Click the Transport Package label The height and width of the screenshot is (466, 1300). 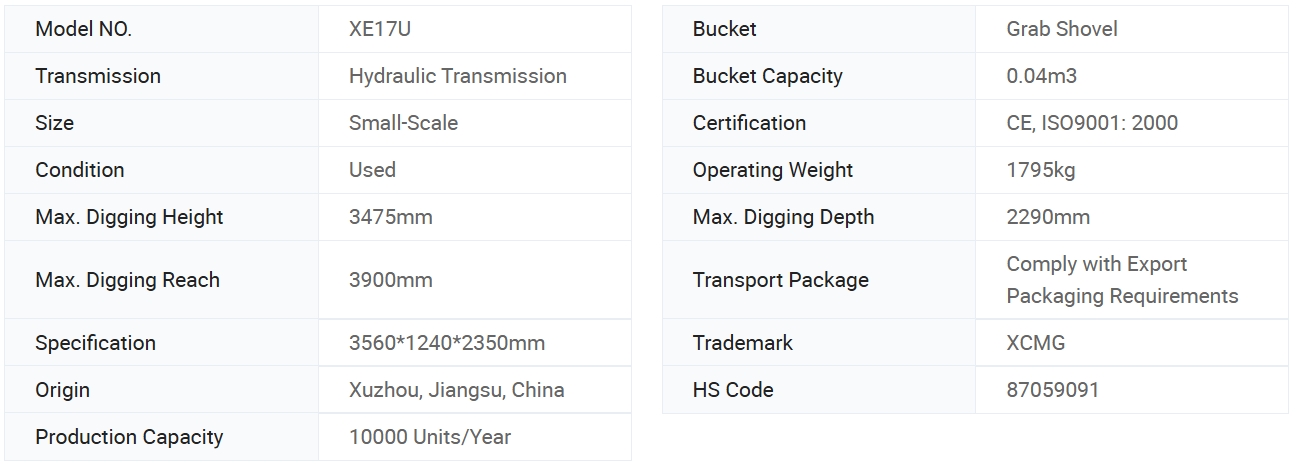pyautogui.click(x=780, y=280)
